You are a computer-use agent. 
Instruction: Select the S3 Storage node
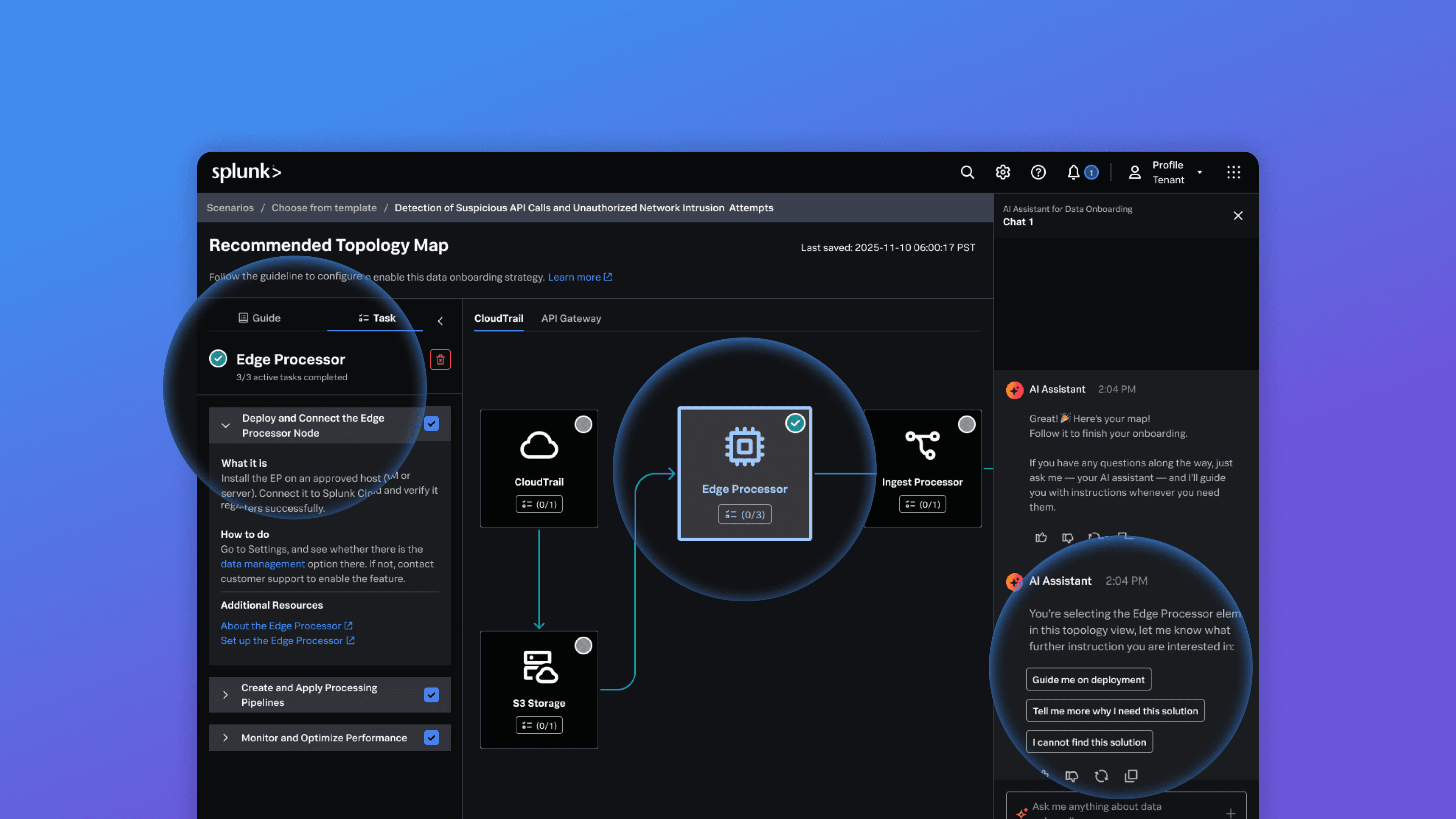point(539,689)
